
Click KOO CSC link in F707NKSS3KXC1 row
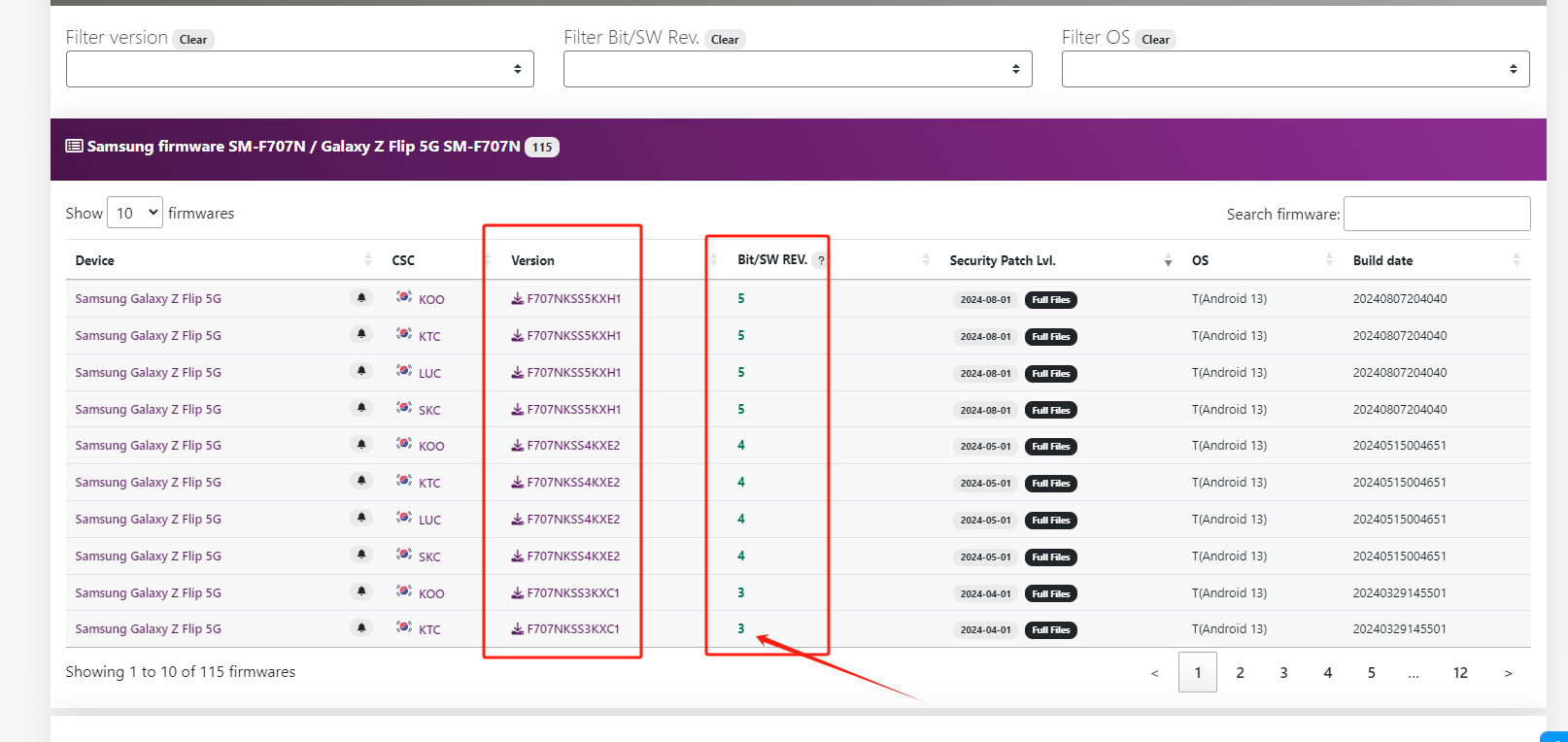pos(431,593)
